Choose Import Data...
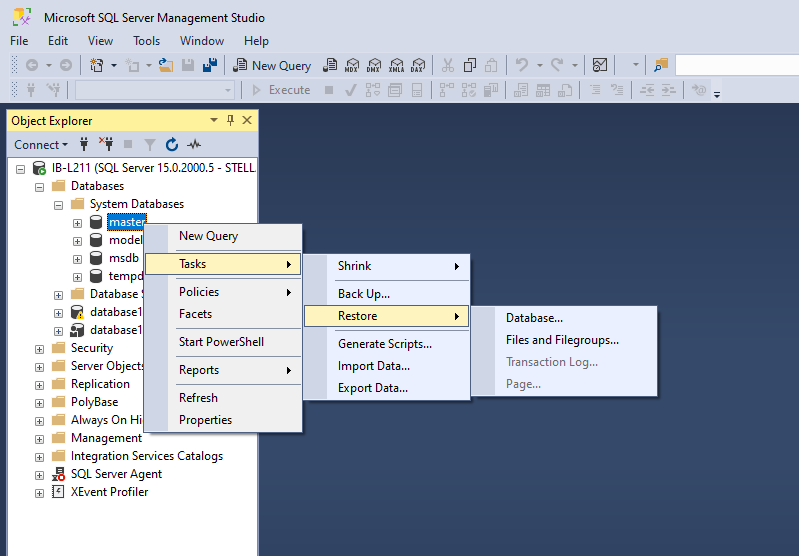Image resolution: width=799 pixels, height=556 pixels. point(386,366)
